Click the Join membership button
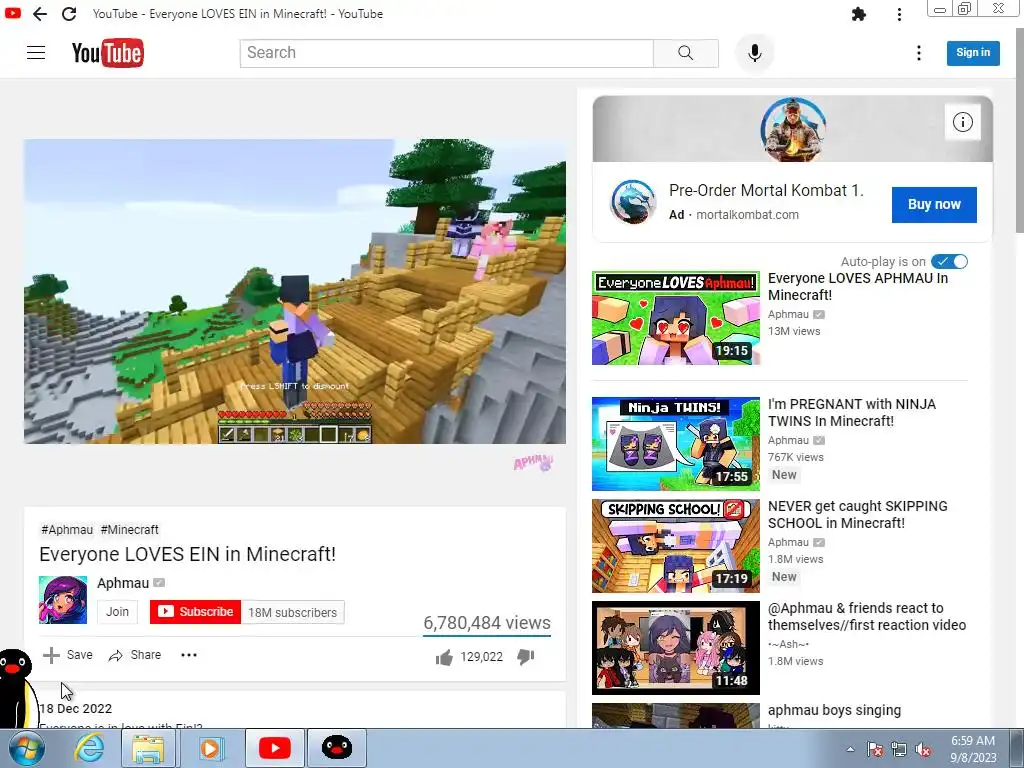 pos(118,612)
